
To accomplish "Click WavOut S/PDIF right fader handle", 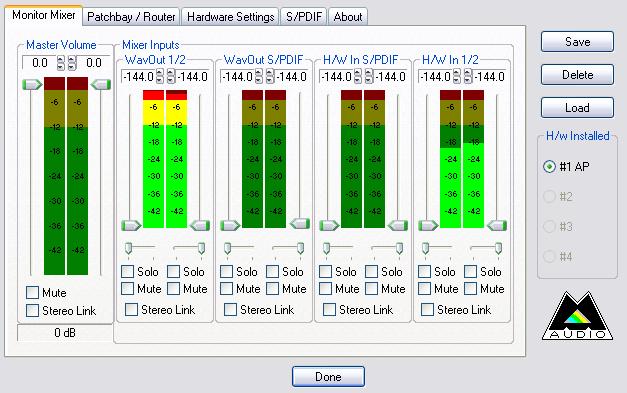I will click(x=300, y=223).
